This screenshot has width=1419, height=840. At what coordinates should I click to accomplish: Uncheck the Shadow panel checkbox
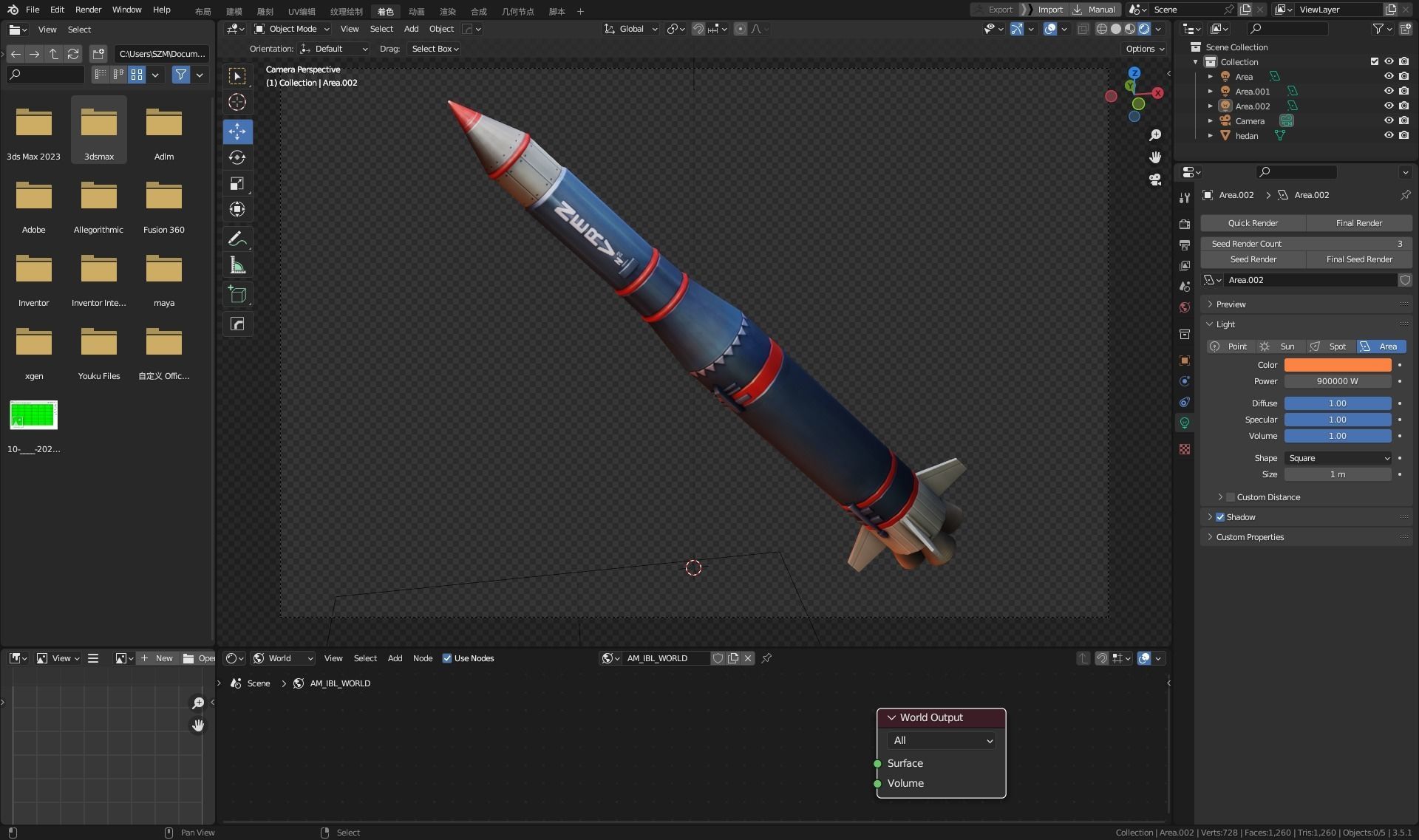[1220, 517]
